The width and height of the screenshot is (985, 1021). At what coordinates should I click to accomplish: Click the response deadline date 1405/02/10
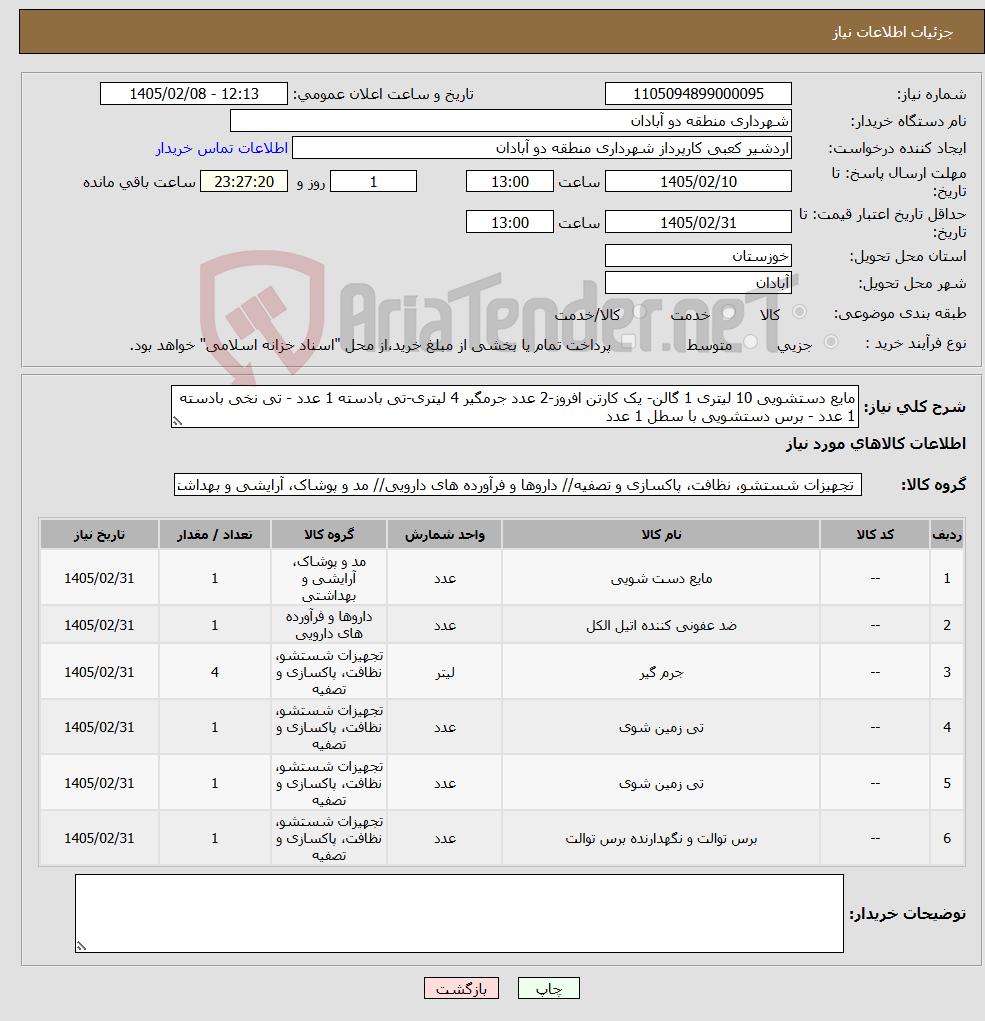point(698,182)
